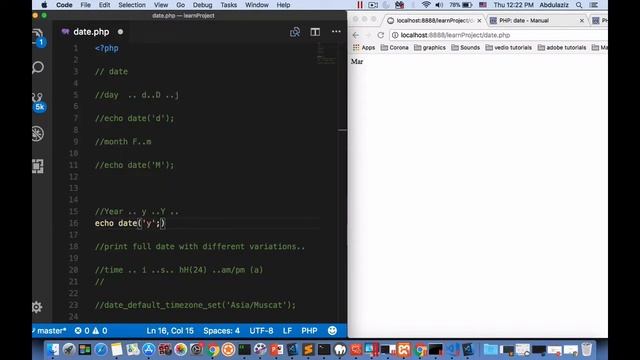Click Chrome reload button
The width and height of the screenshot is (640, 360).
(381, 35)
